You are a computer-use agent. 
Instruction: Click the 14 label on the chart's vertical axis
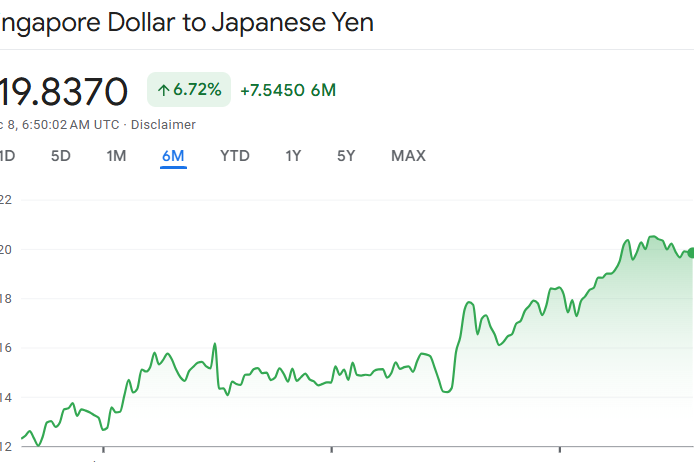(x=5, y=397)
